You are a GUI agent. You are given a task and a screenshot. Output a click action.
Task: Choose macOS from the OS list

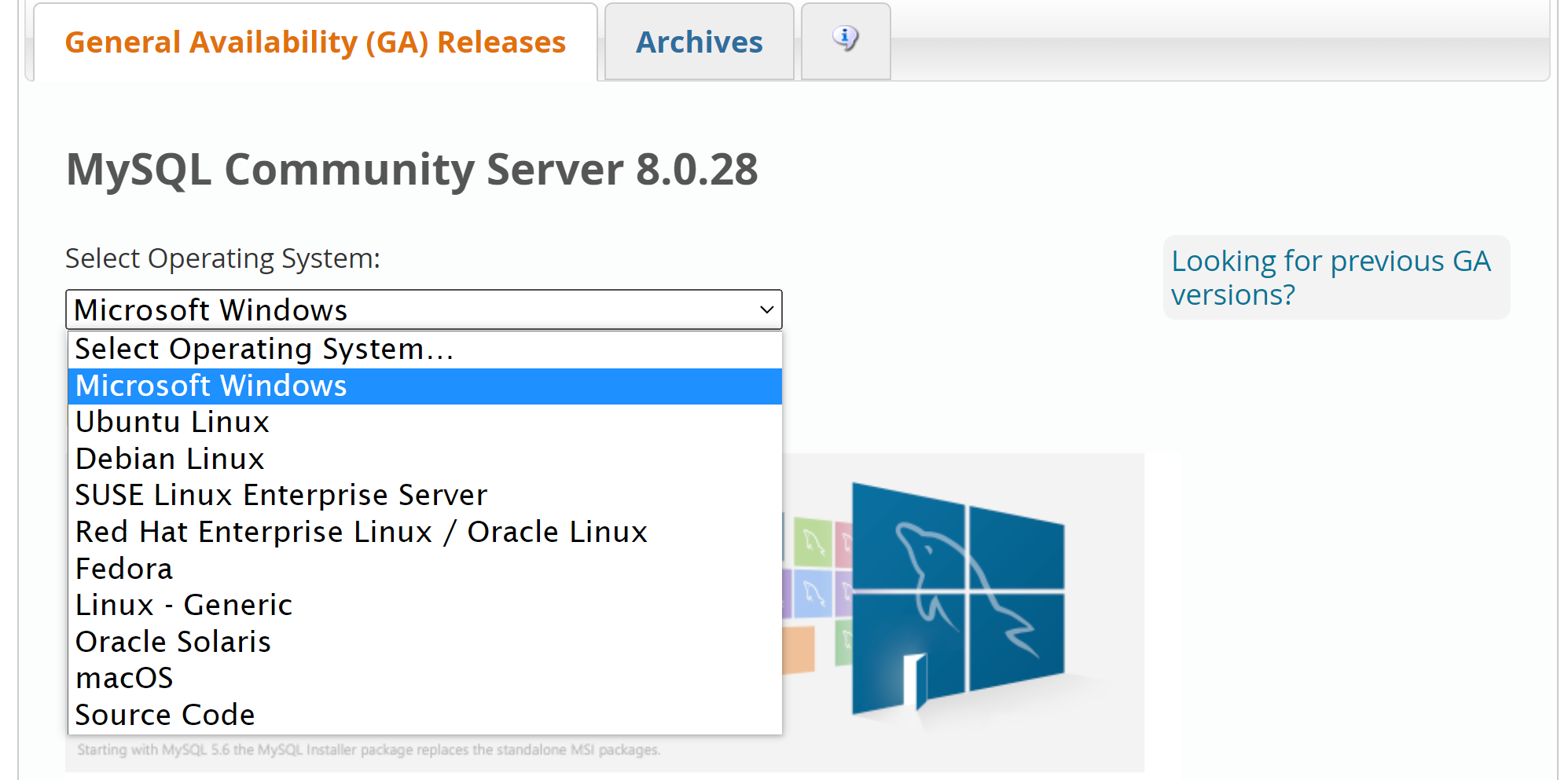click(x=425, y=678)
